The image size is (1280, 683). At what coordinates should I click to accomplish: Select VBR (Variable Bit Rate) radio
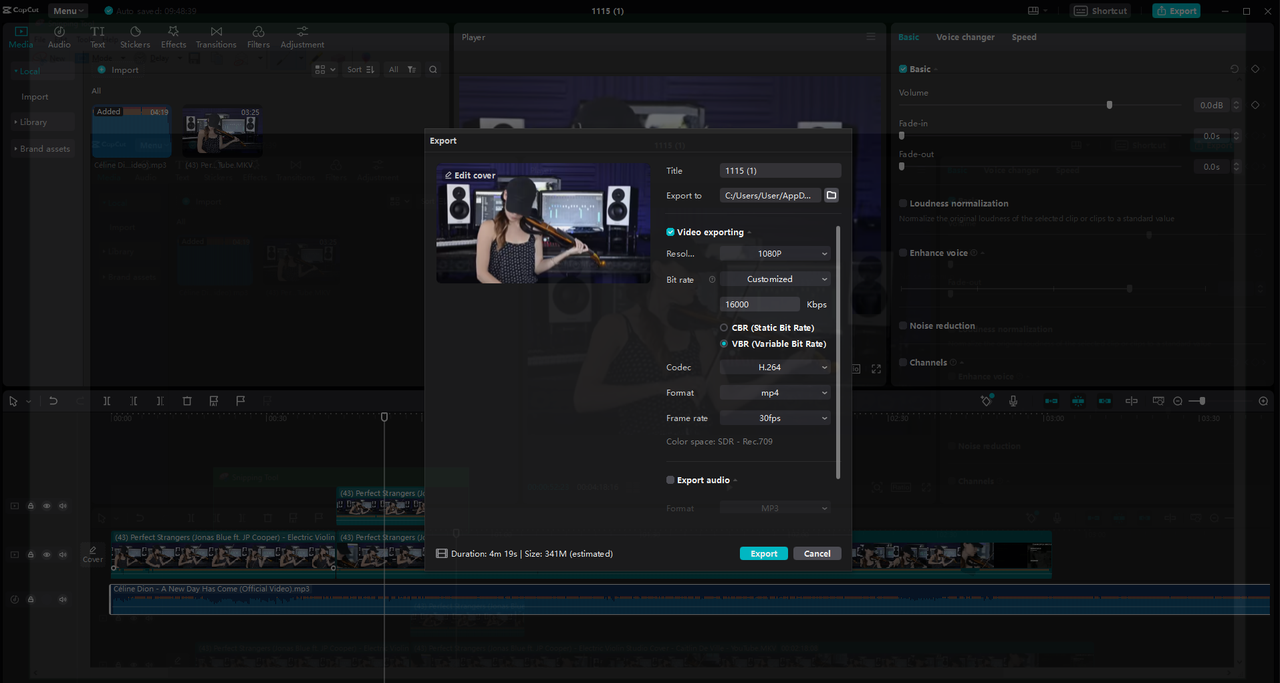point(724,344)
